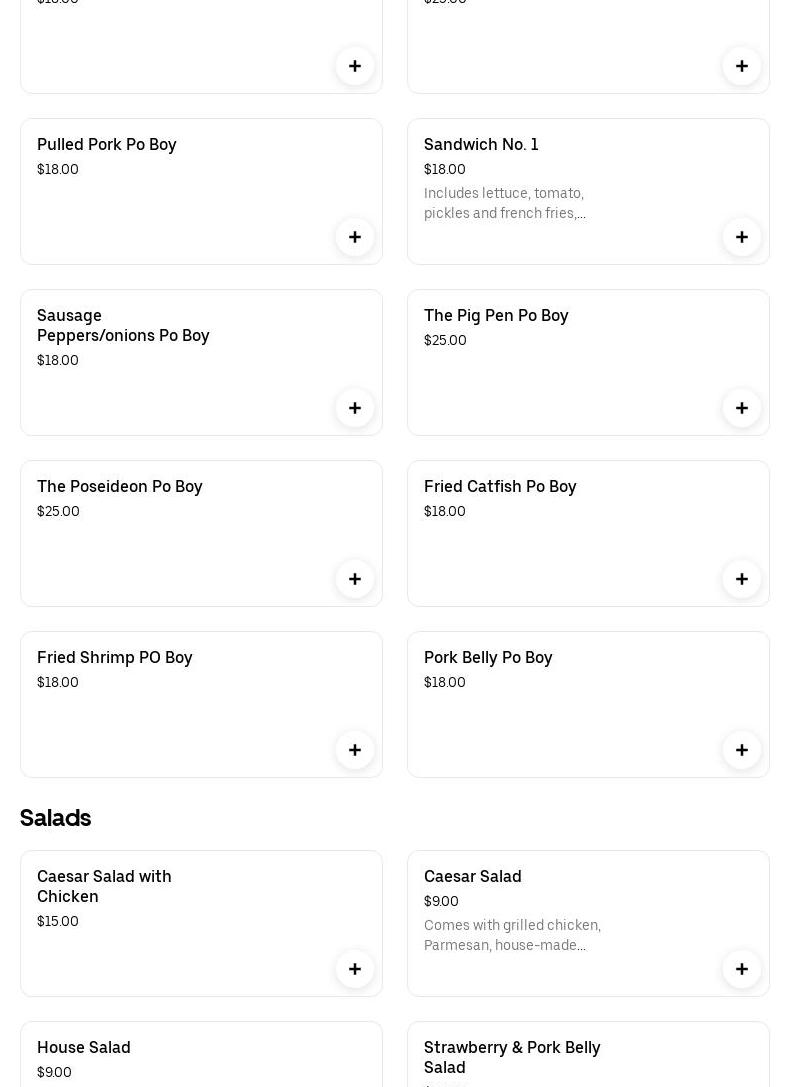Click plus for Sausage Peppers/onions Po Boy
Image resolution: width=804 pixels, height=1087 pixels.
[x=355, y=408]
